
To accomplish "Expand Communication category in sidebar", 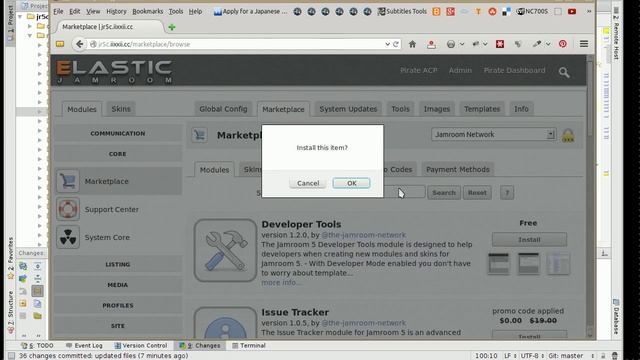I will pos(118,133).
